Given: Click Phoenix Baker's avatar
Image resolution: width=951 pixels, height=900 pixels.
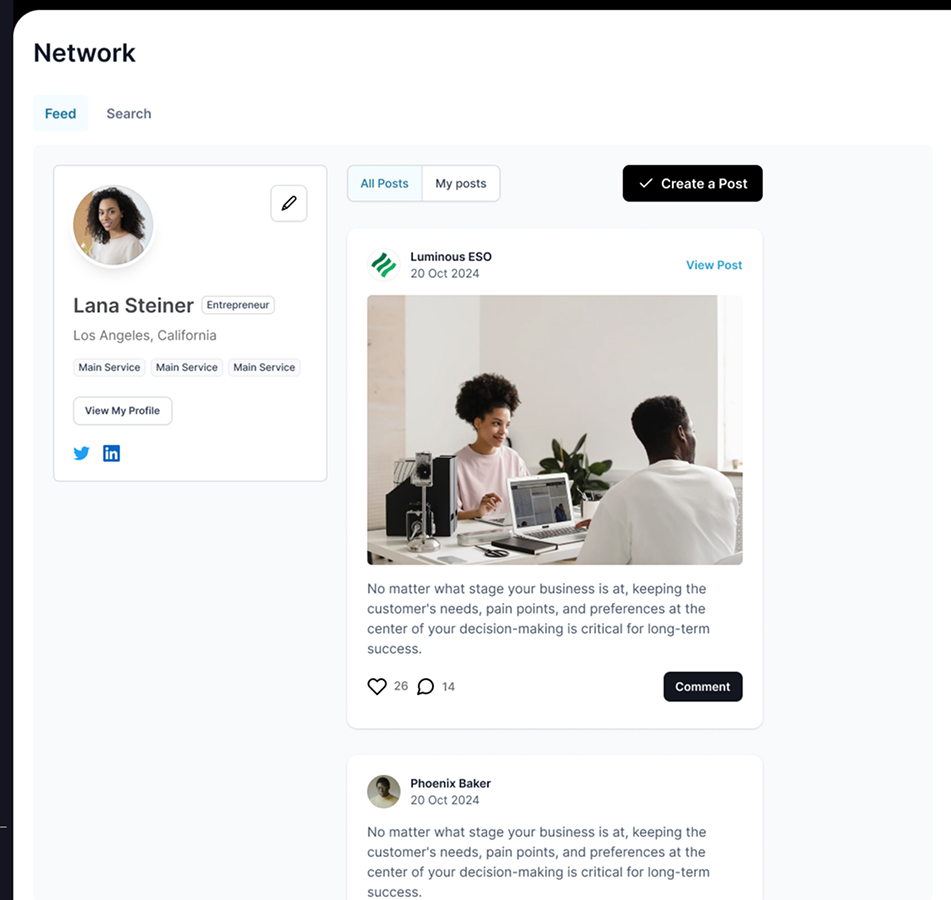Looking at the screenshot, I should (384, 791).
